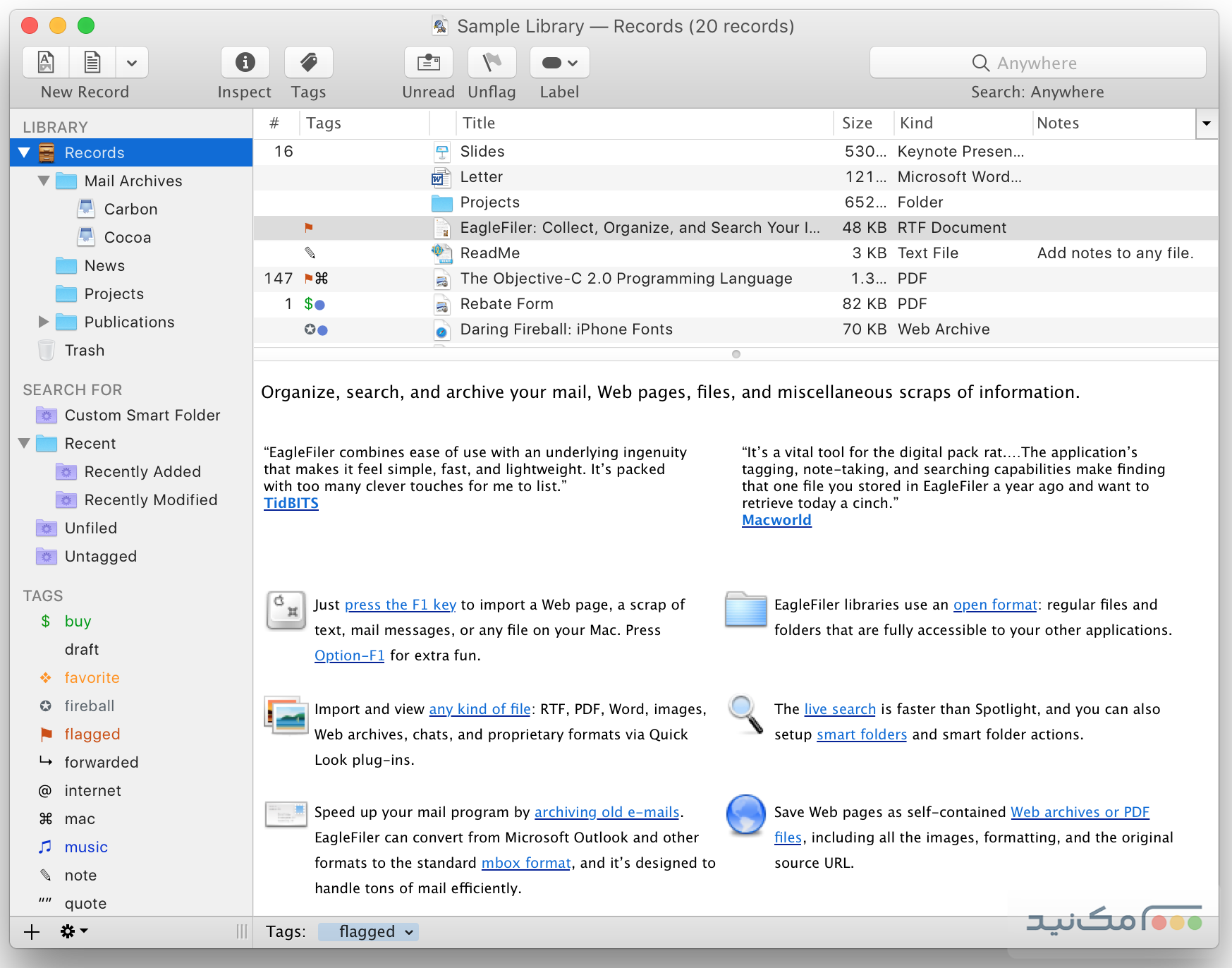
Task: Select the Custom Smart Folder item
Action: [142, 416]
